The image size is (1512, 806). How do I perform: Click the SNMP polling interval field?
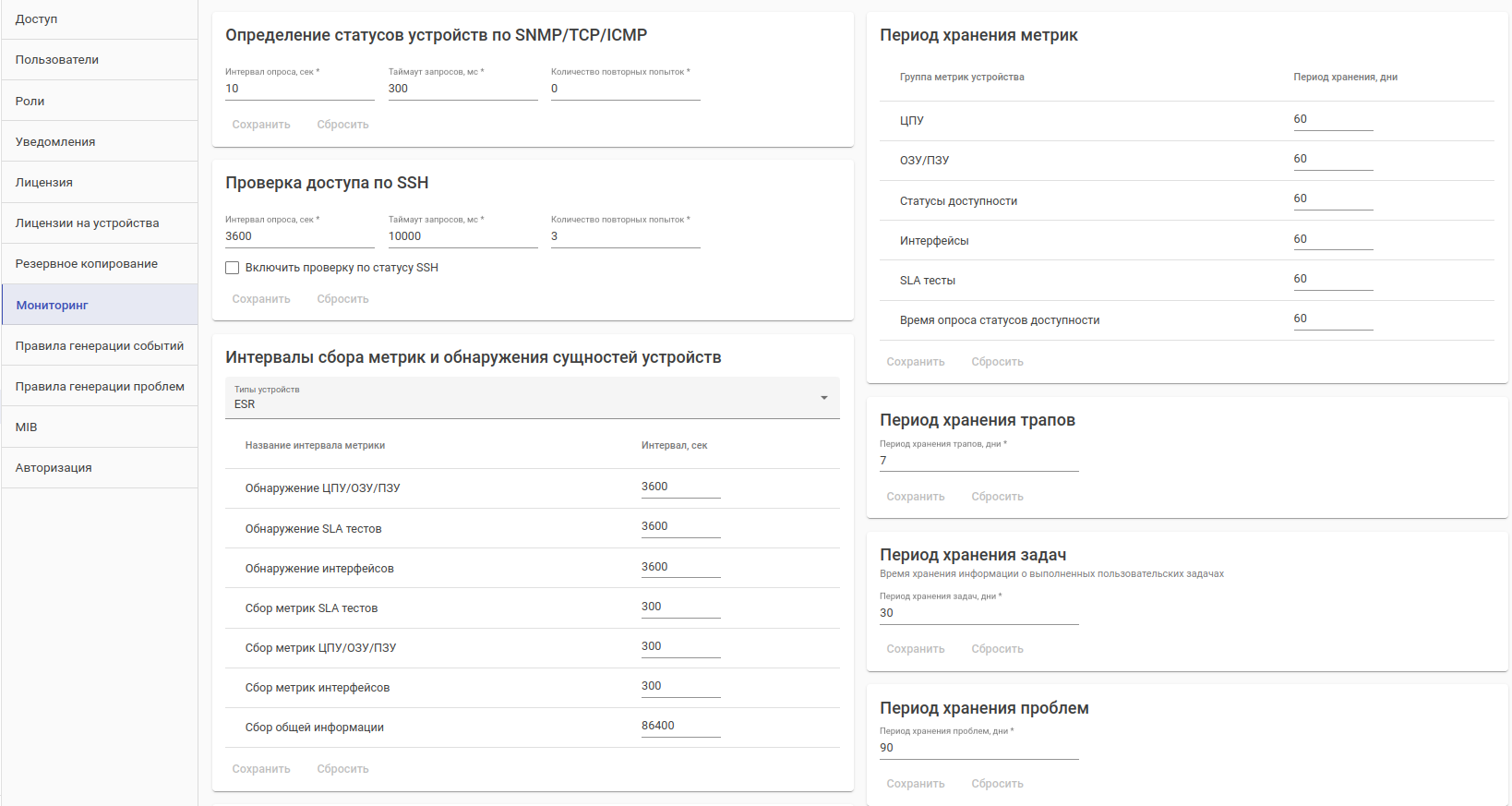tap(299, 89)
